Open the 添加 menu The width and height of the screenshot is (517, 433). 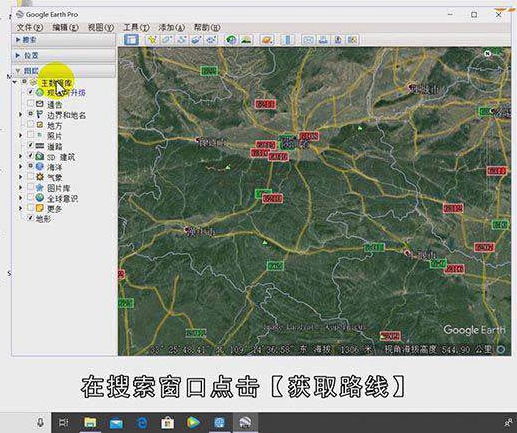(171, 27)
